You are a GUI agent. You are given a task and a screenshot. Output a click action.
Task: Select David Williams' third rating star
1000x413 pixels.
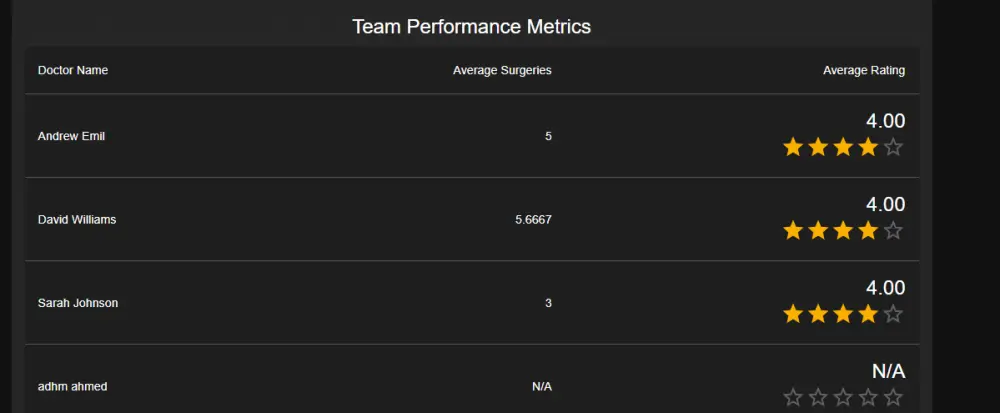pyautogui.click(x=843, y=231)
